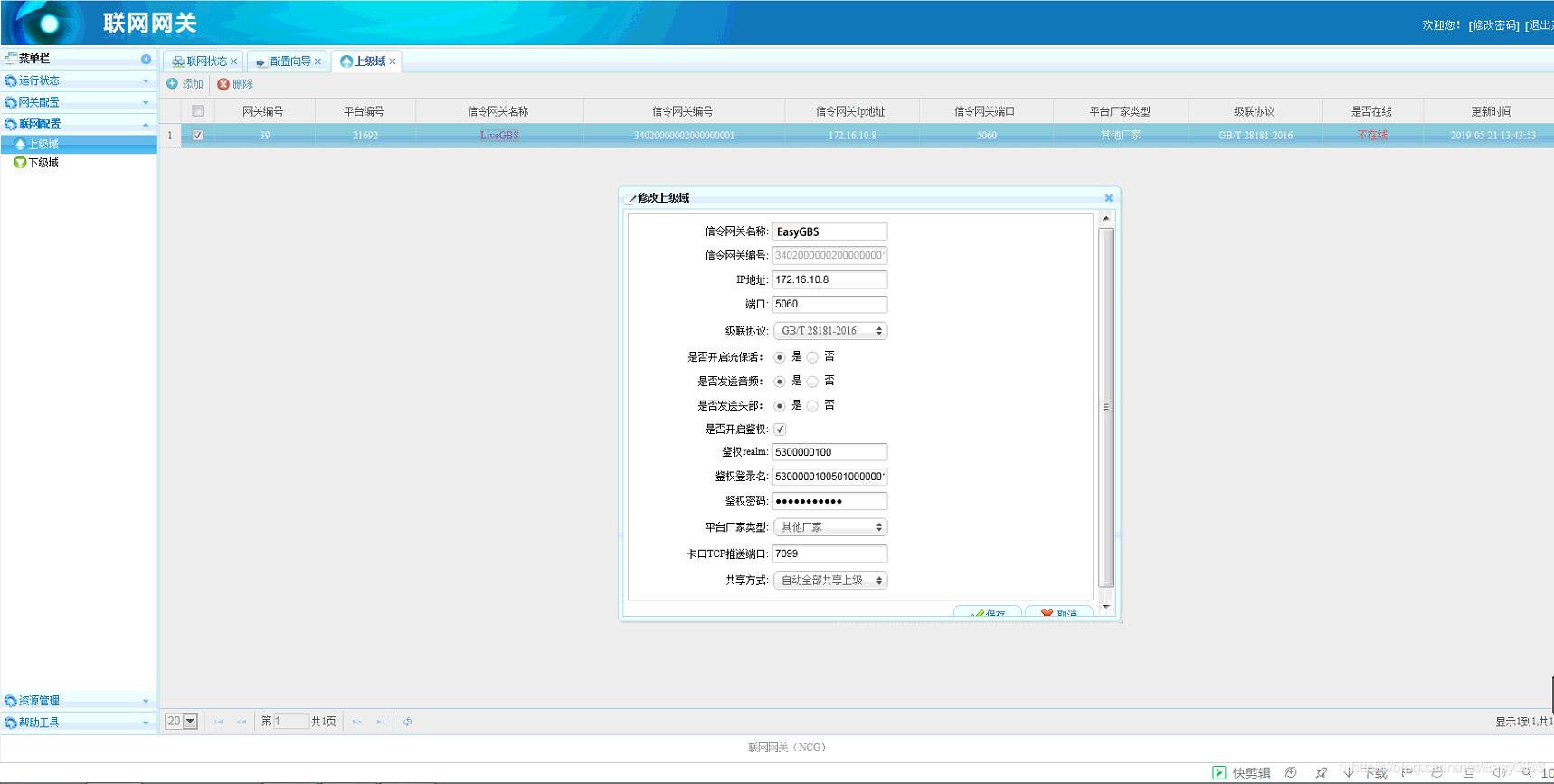The width and height of the screenshot is (1554, 784).
Task: Click 快剪辑 icon in browser status bar
Action: coord(1219,772)
